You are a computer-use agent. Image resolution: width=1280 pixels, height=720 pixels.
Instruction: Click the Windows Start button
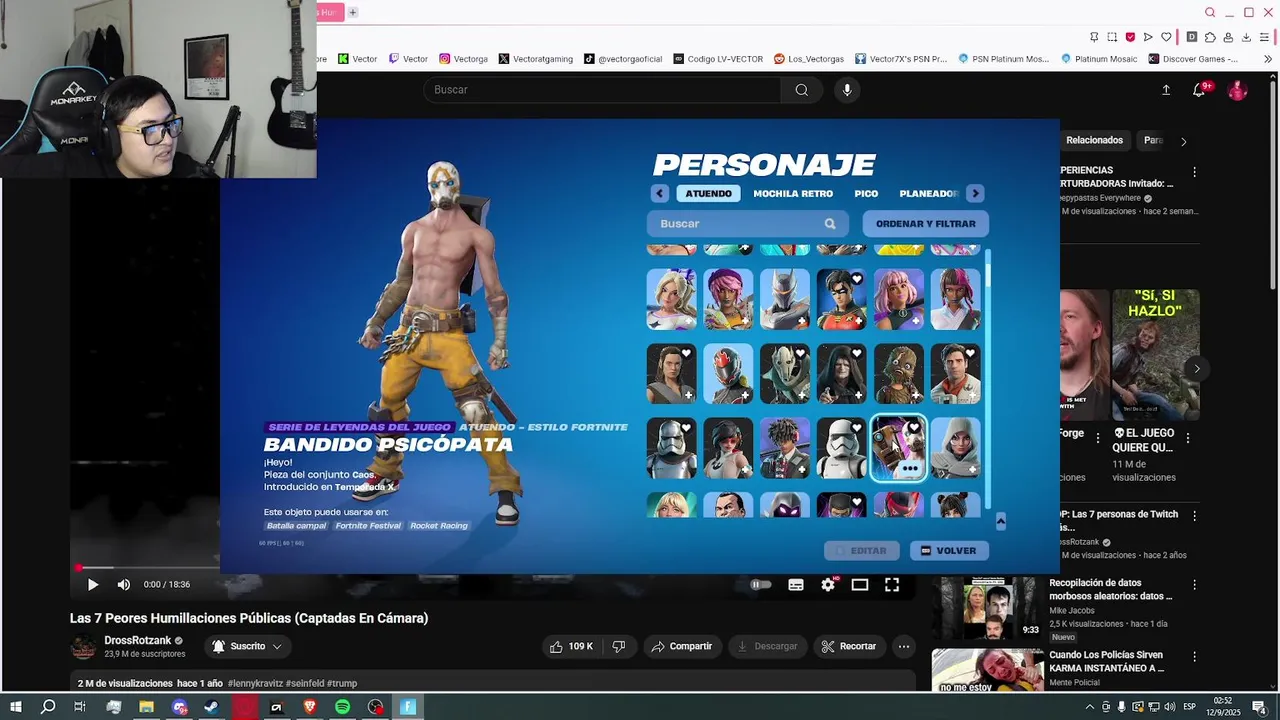tap(15, 707)
